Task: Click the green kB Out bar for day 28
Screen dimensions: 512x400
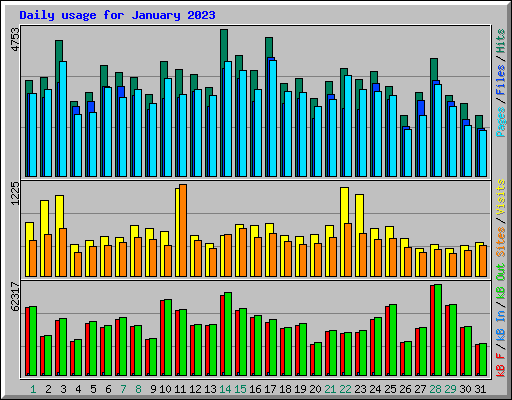Action: [x=438, y=330]
